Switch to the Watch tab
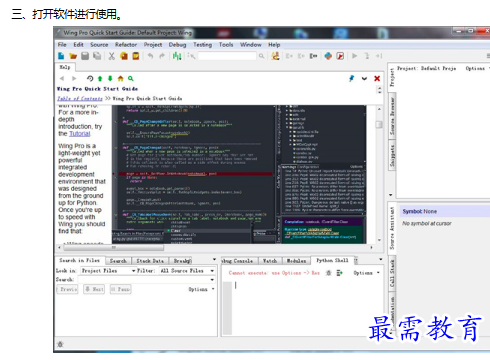The height and width of the screenshot is (360, 490). click(270, 261)
